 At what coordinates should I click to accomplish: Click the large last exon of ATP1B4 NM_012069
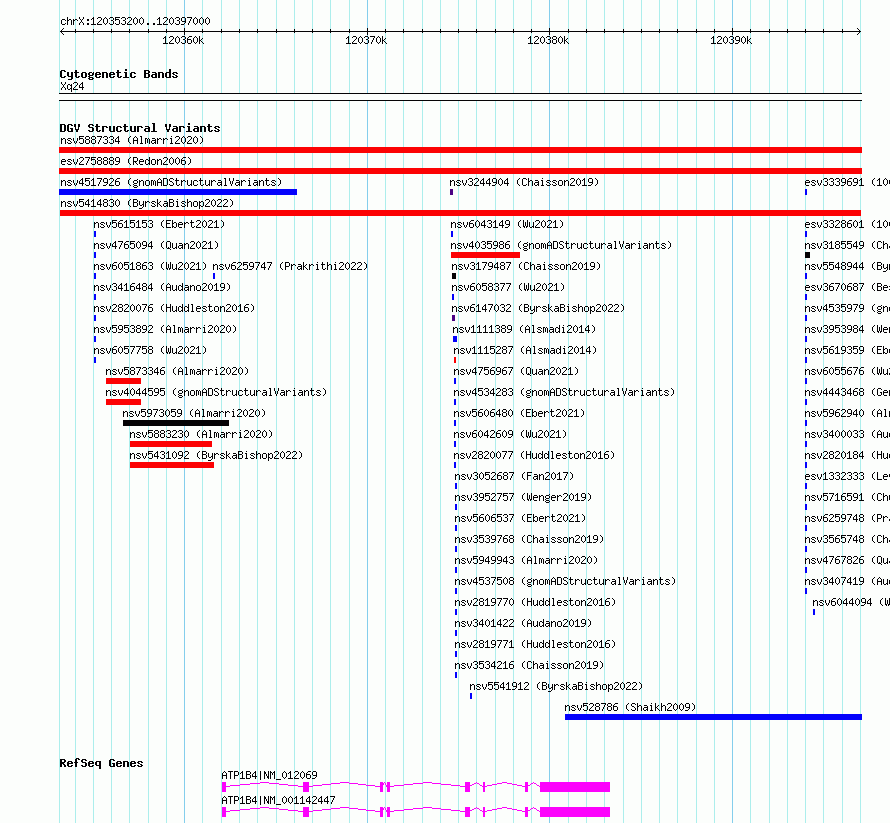[x=575, y=787]
